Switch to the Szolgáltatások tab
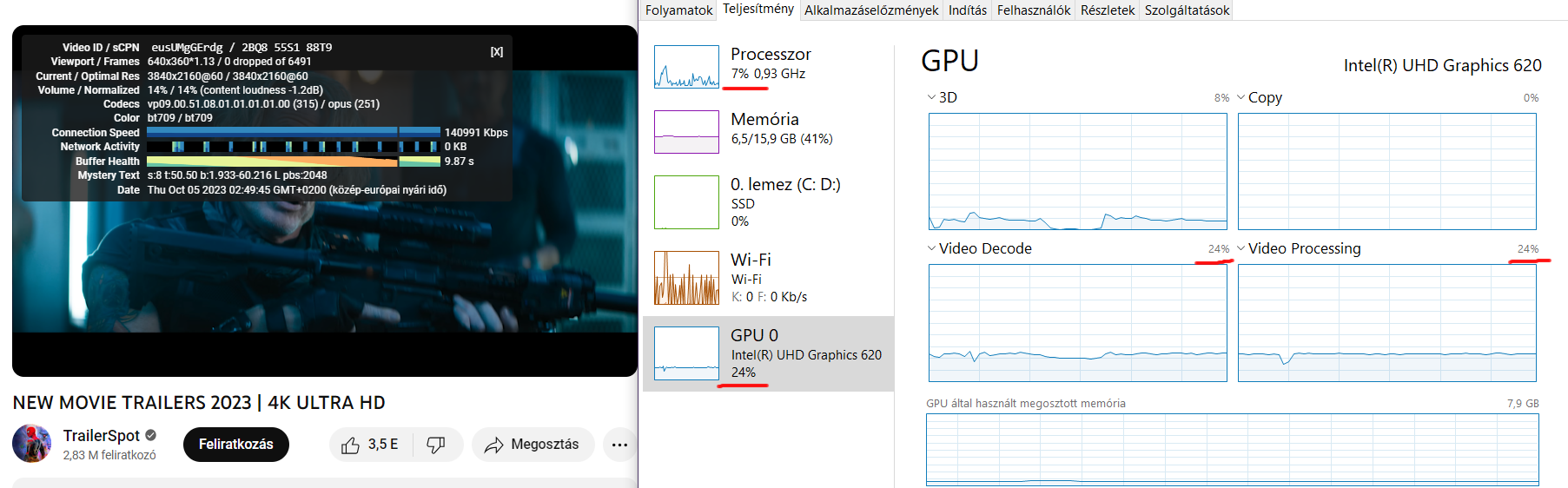Viewport: 1568px width, 488px height. (1187, 10)
